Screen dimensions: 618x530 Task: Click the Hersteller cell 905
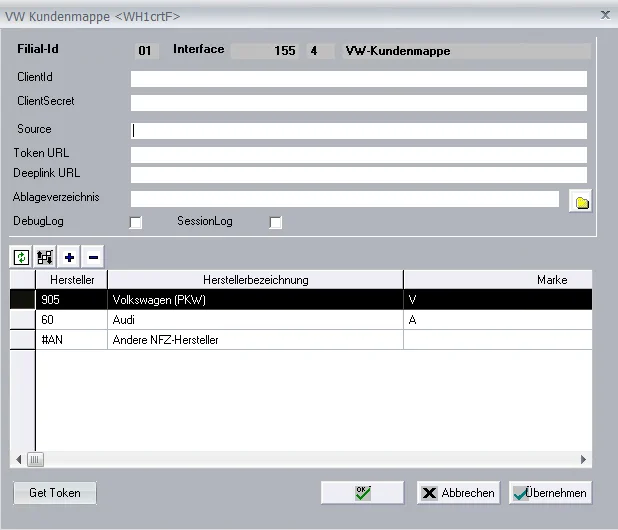pyautogui.click(x=71, y=300)
